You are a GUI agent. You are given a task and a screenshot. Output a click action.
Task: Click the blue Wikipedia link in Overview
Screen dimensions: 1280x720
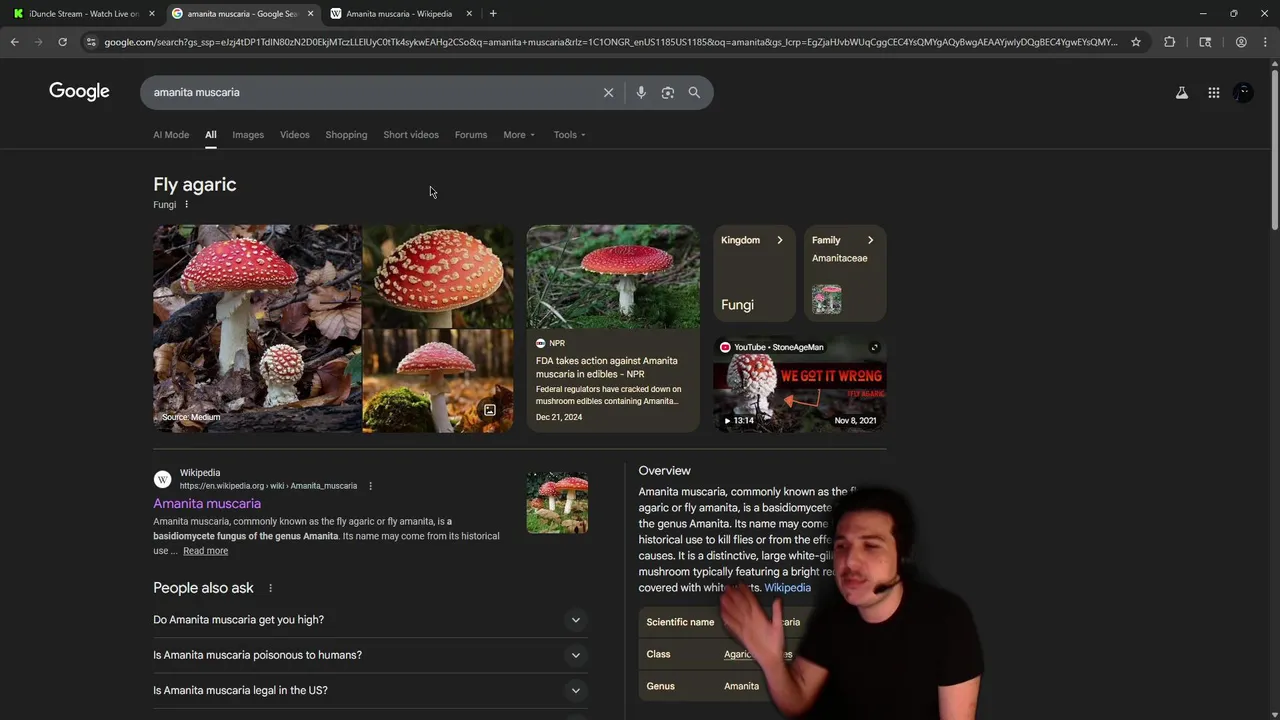pyautogui.click(x=787, y=588)
